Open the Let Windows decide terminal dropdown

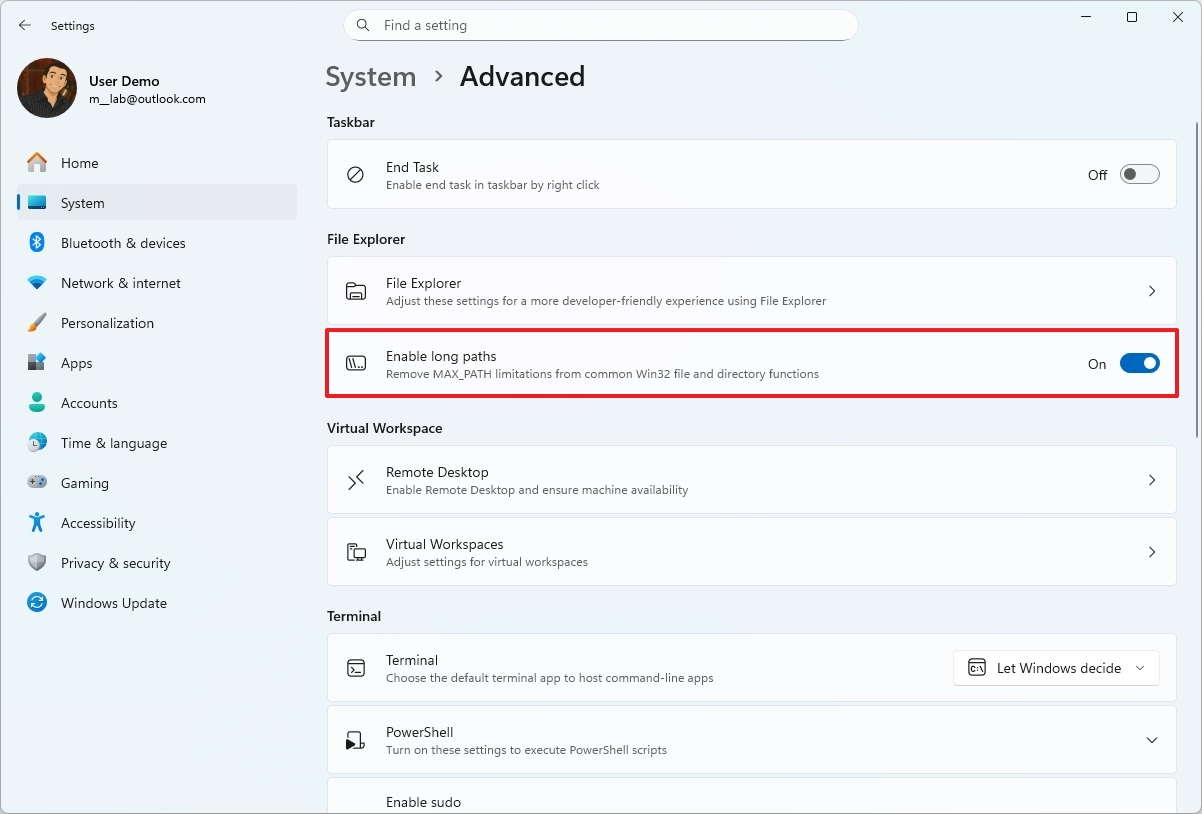(1056, 667)
